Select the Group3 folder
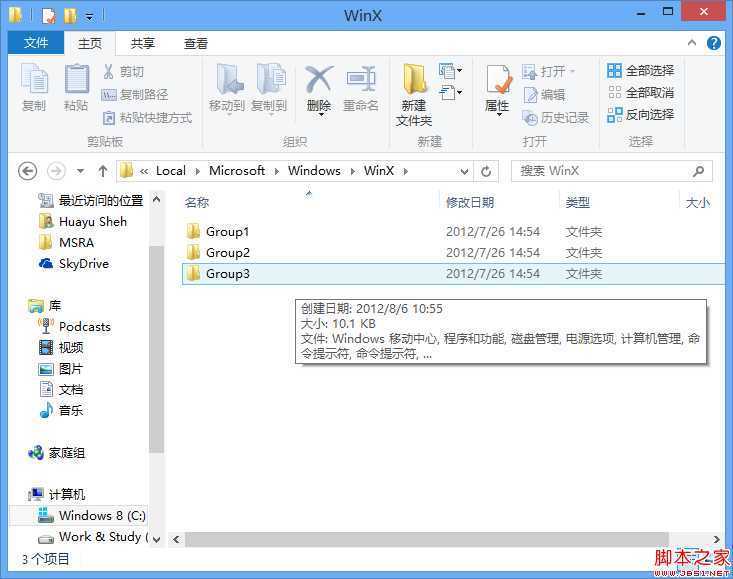The width and height of the screenshot is (733, 579). [x=453, y=273]
